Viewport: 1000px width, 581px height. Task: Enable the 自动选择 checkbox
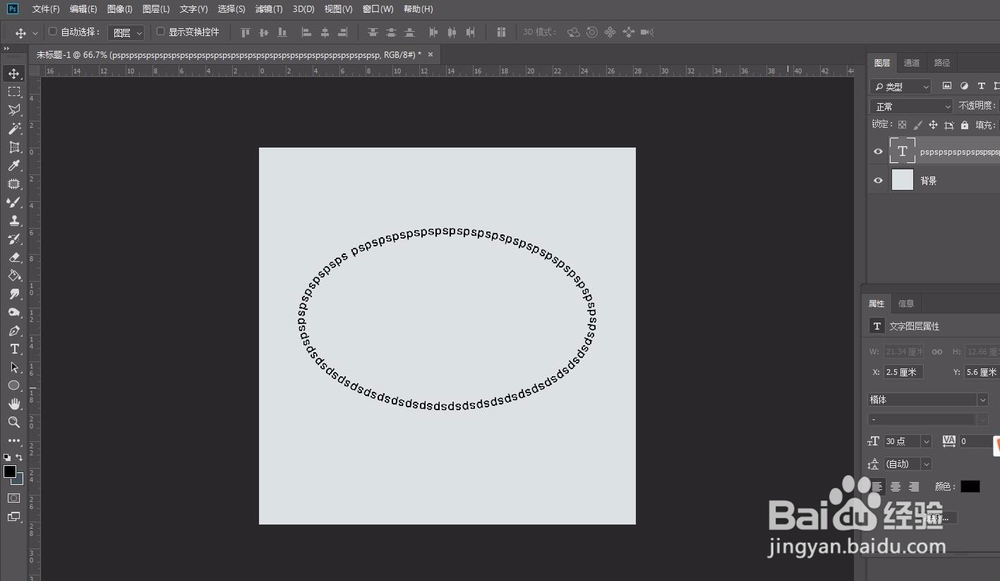53,31
